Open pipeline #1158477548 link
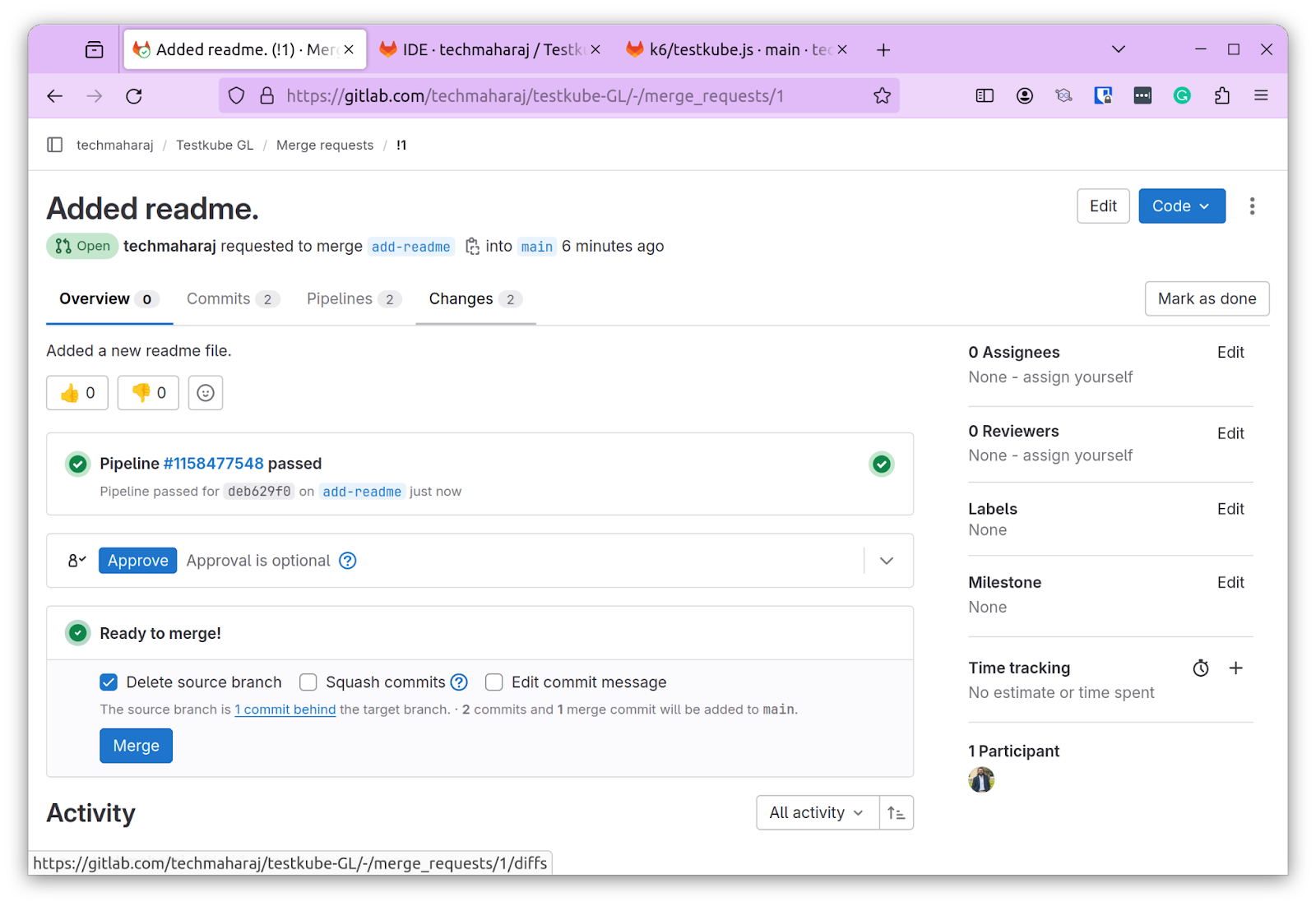 pyautogui.click(x=214, y=464)
